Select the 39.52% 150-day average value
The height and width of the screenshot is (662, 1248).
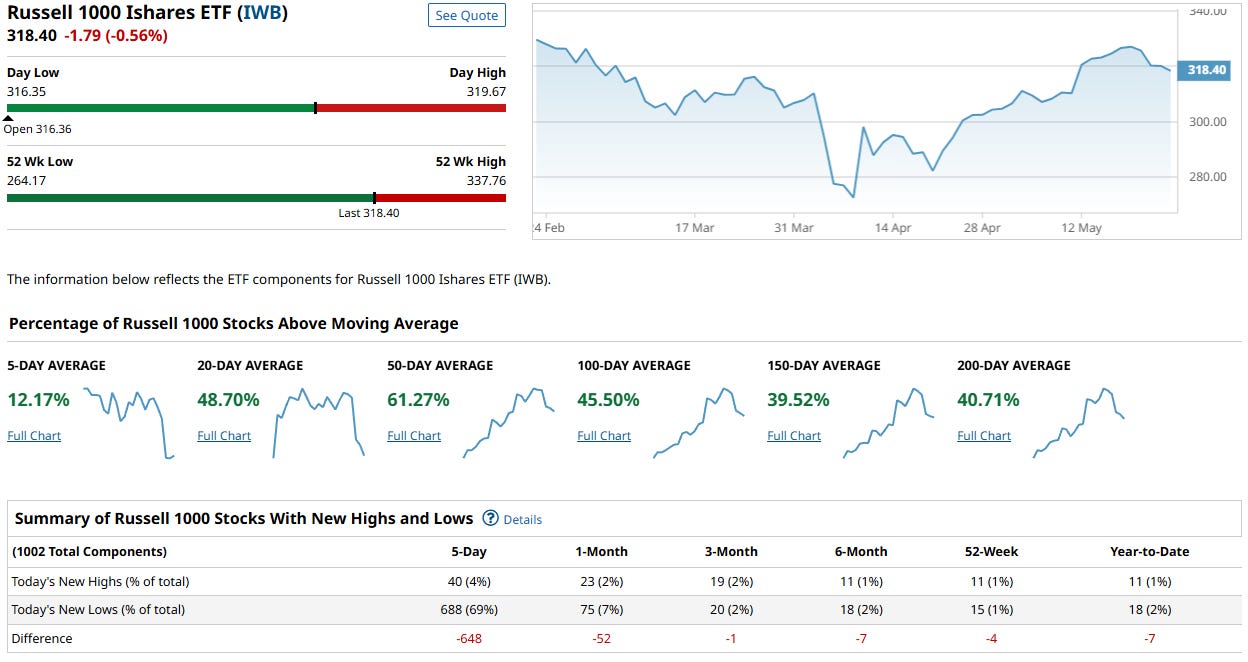[x=798, y=400]
